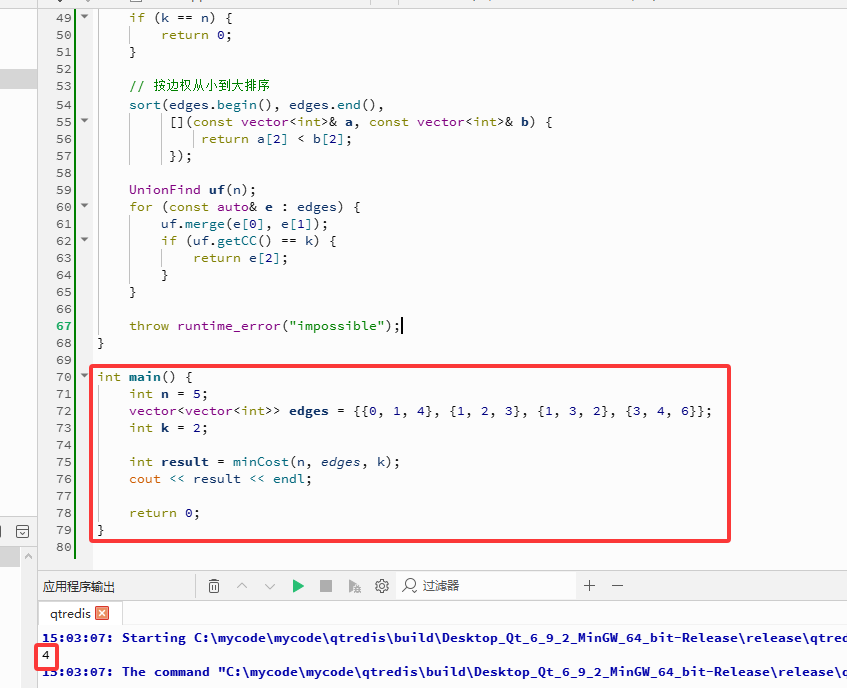This screenshot has height=688, width=847.
Task: Go to next output item arrow
Action: click(x=270, y=586)
